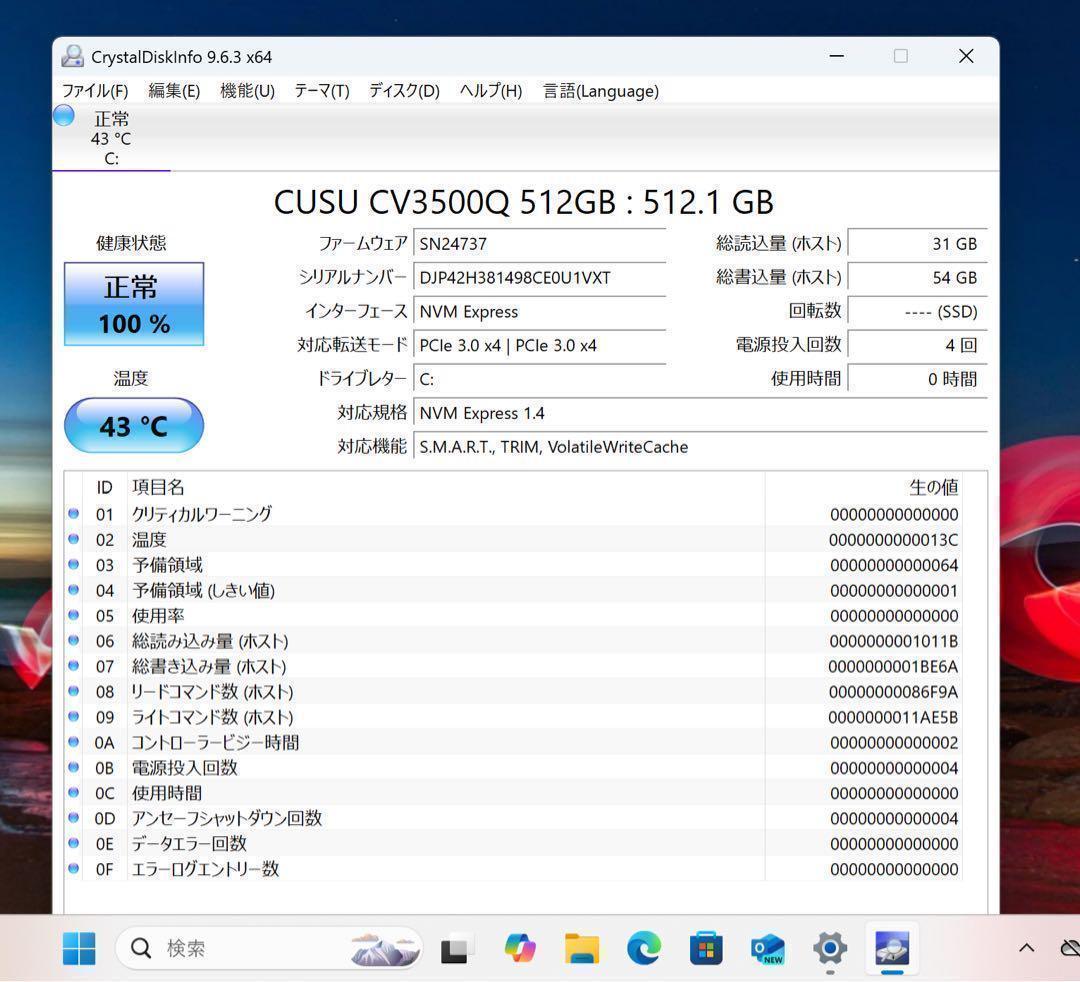Click status orb for 08 リードコマンド数 row
The height and width of the screenshot is (982, 1080).
[74, 691]
